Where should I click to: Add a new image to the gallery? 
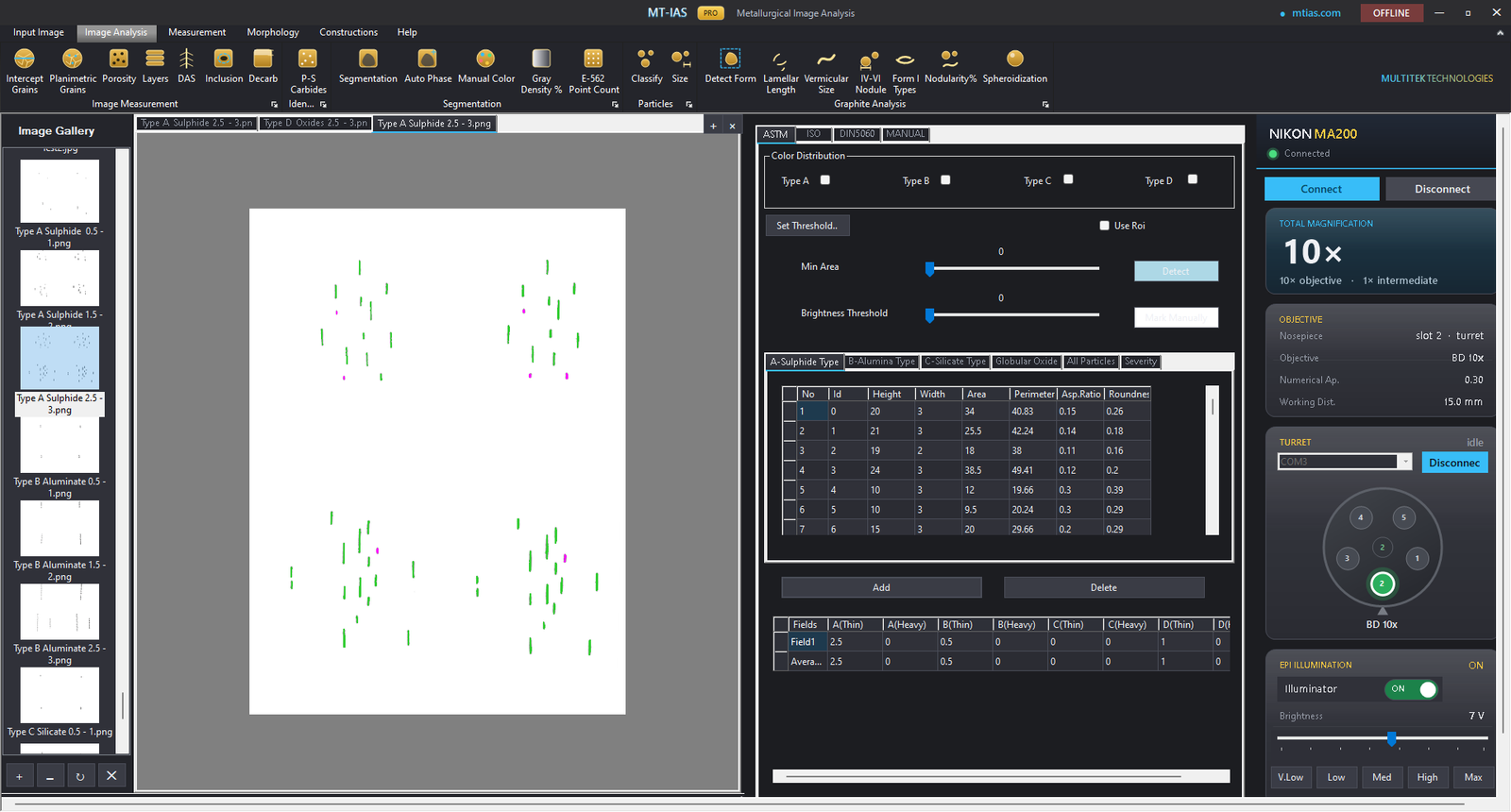point(19,776)
